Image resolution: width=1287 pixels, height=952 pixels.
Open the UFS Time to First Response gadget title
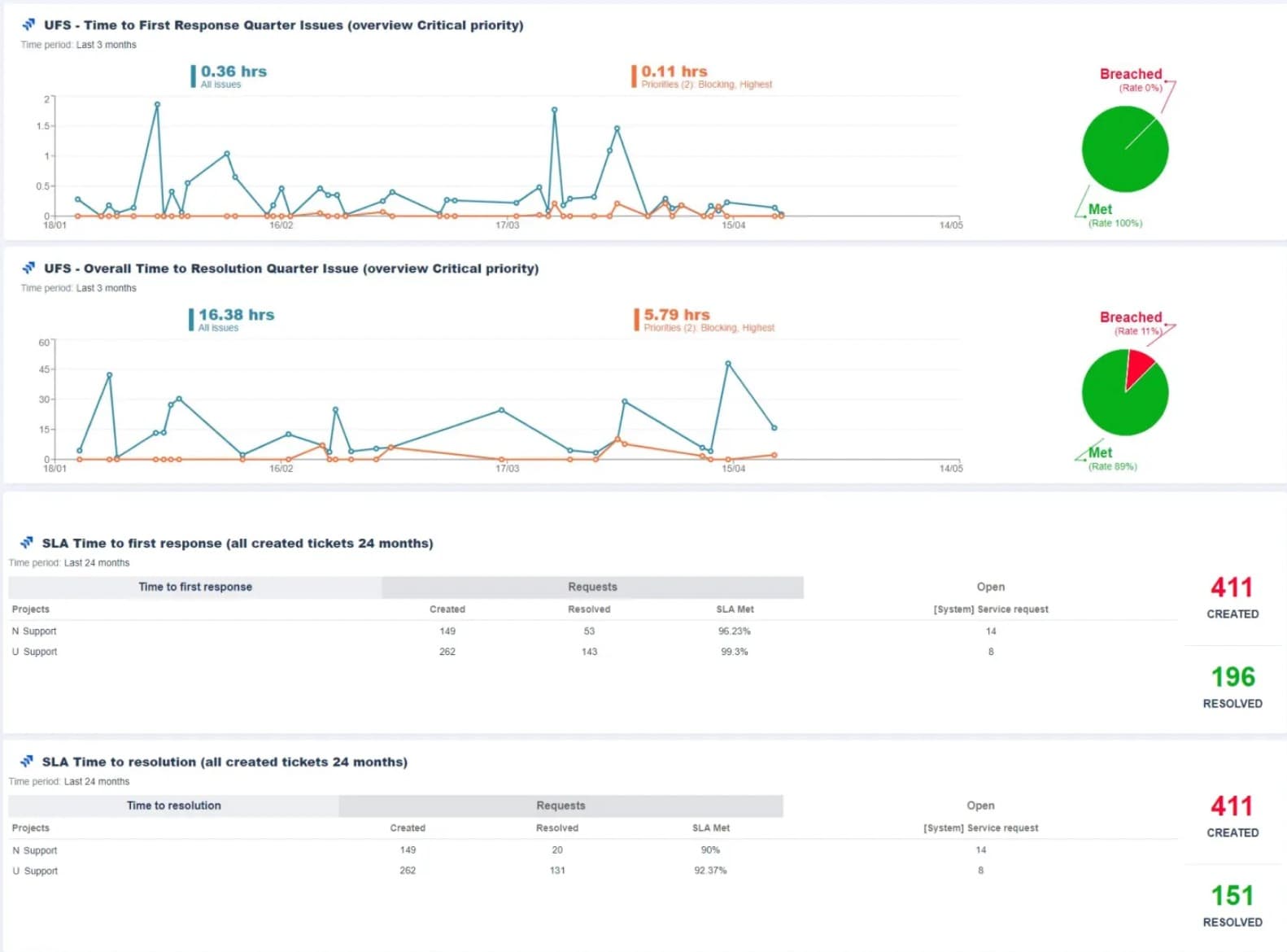point(284,25)
